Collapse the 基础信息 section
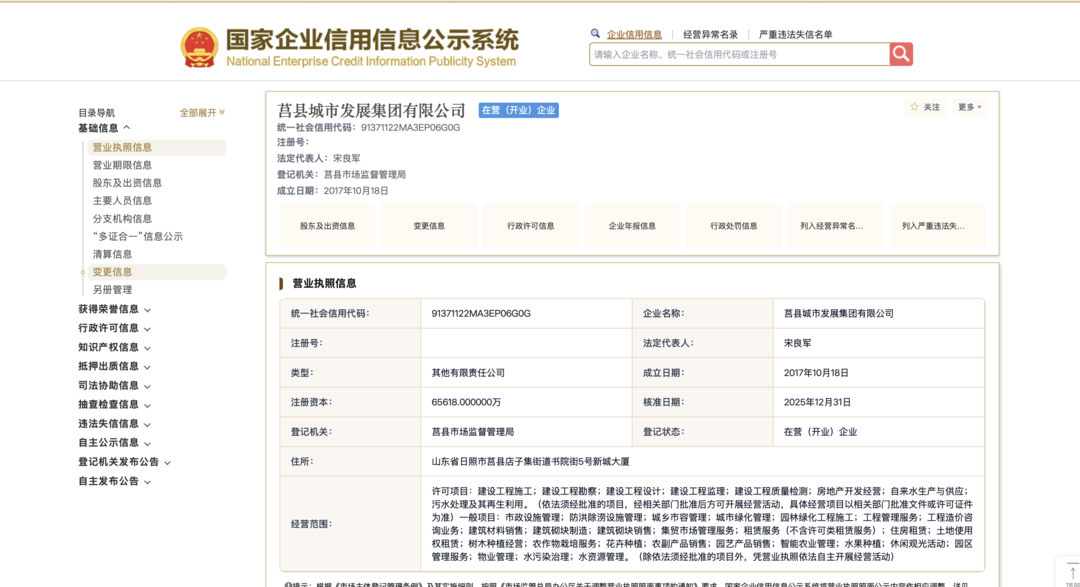Screen dimensions: 1080x587 (104, 128)
